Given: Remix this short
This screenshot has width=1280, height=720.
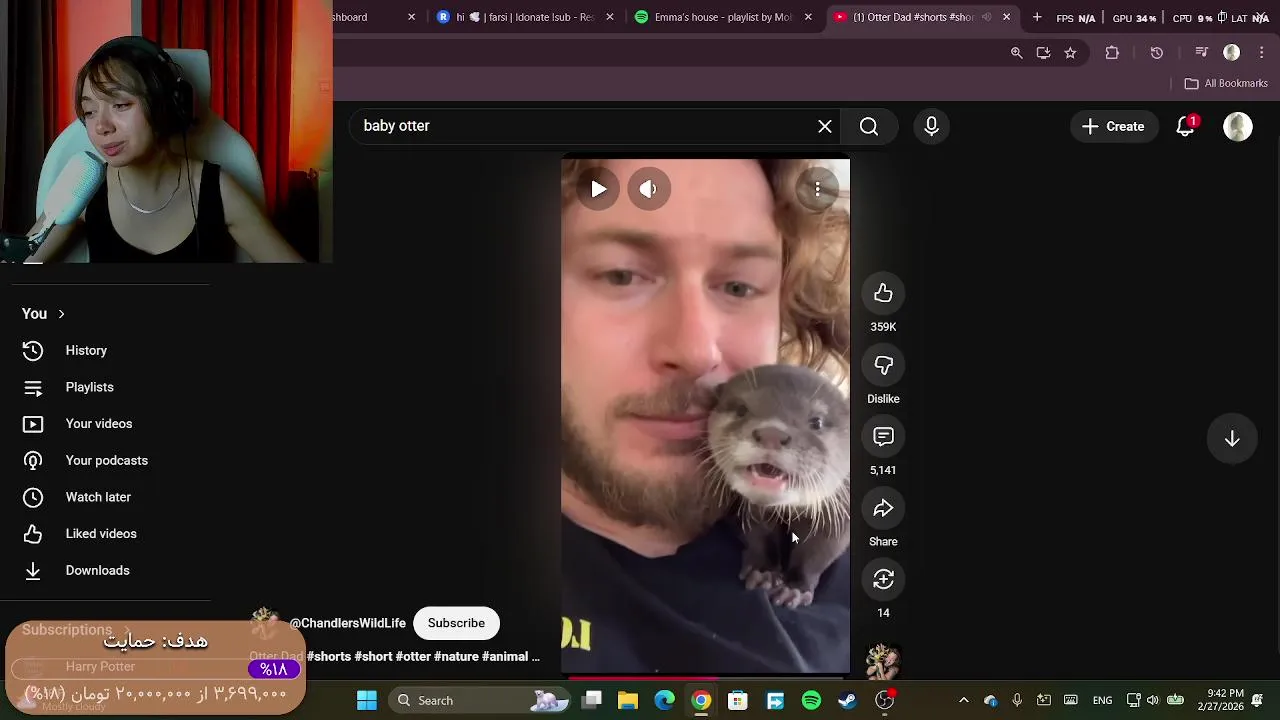Looking at the screenshot, I should [883, 580].
